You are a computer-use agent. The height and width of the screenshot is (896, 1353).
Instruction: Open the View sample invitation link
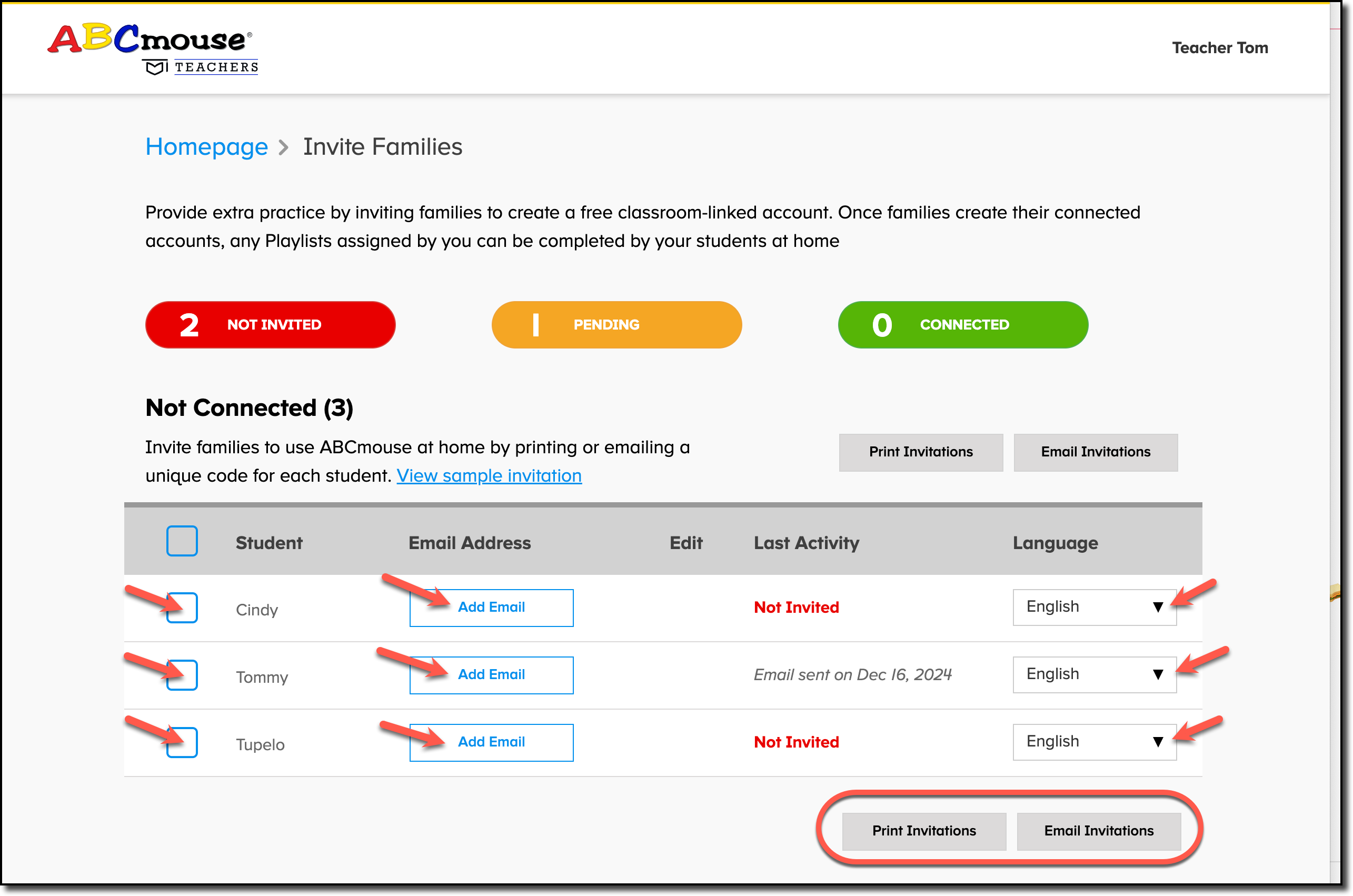pos(489,475)
